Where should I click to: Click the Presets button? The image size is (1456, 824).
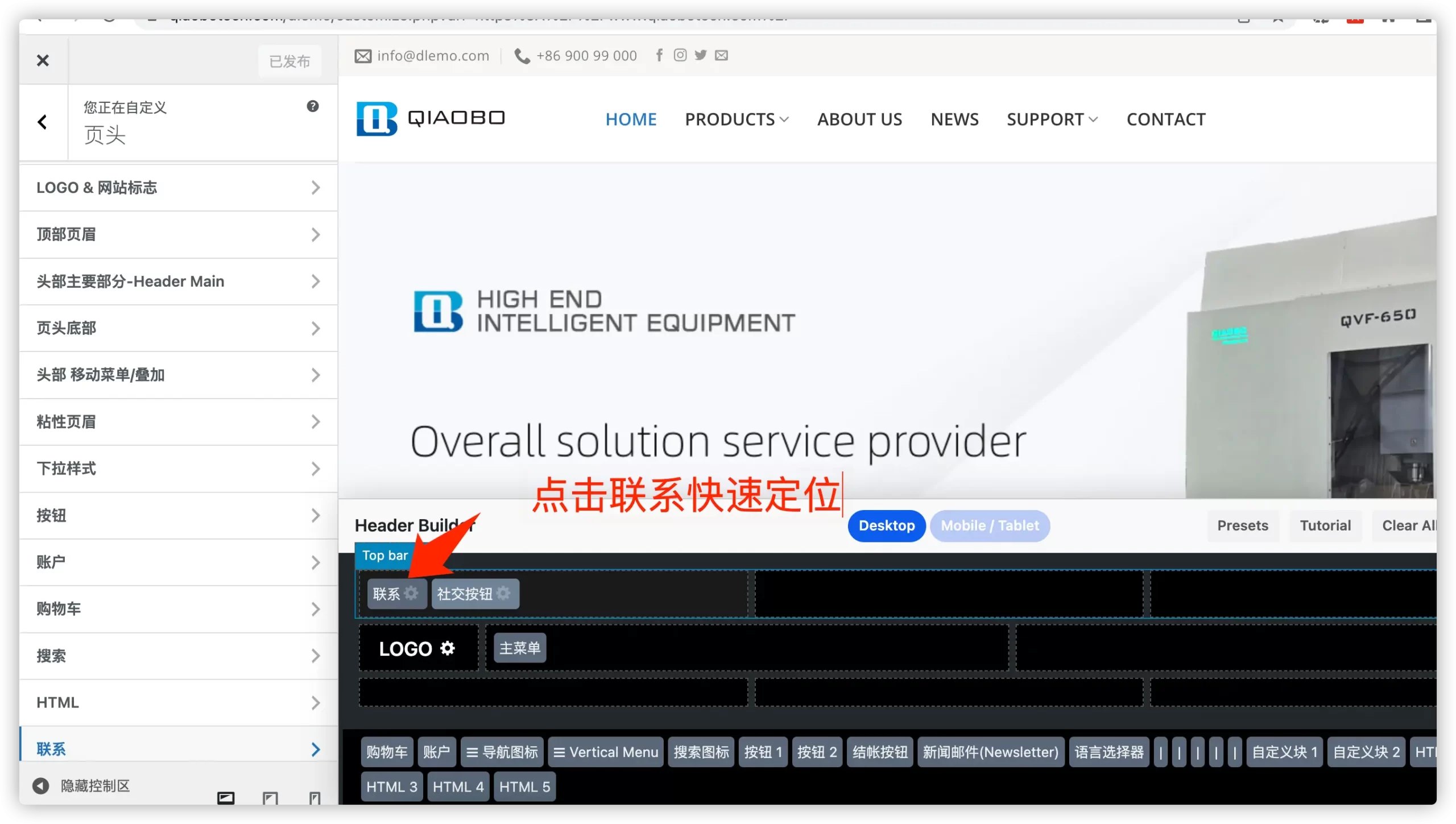tap(1242, 525)
